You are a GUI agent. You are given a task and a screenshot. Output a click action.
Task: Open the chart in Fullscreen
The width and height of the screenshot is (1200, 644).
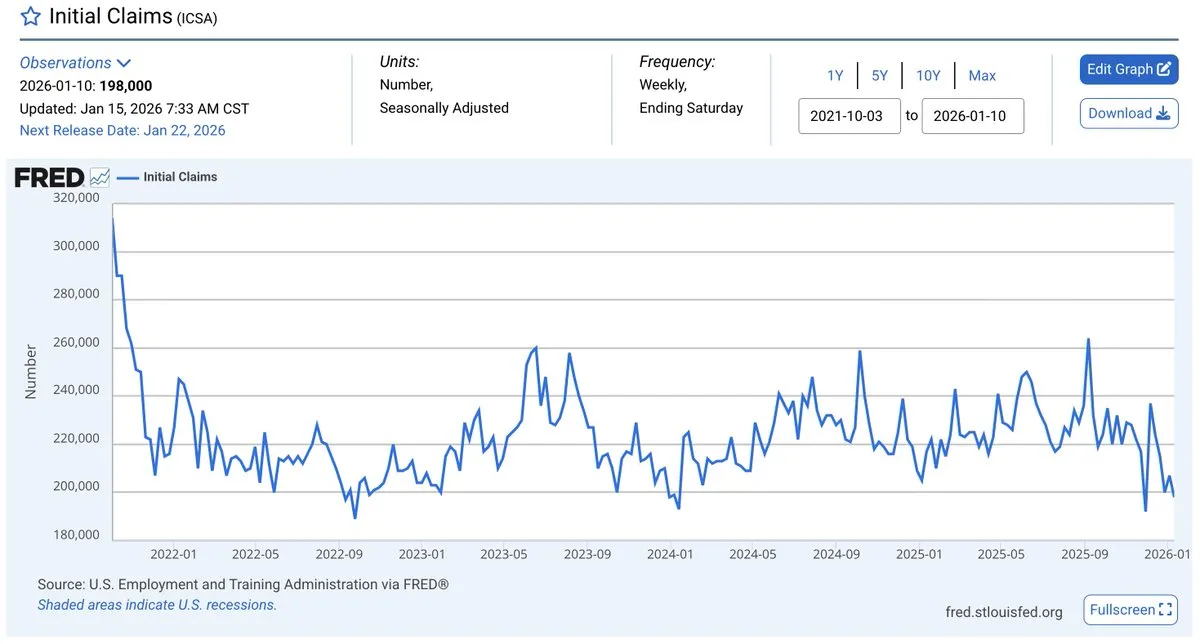pos(1129,609)
